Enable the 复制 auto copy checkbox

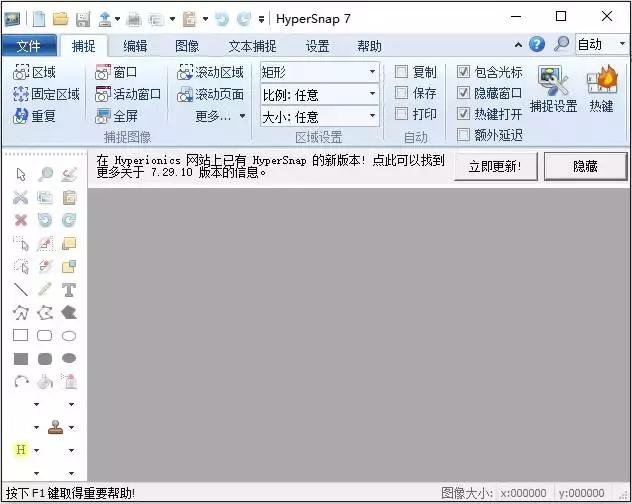(401, 72)
